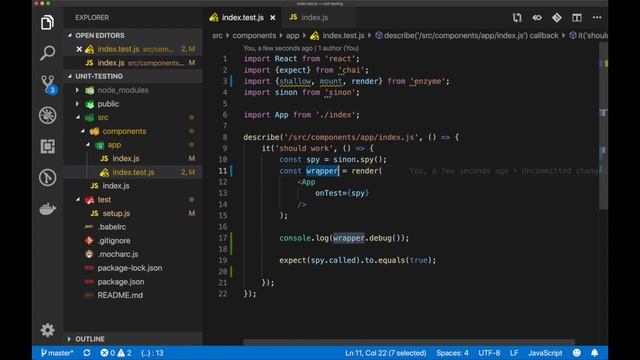
Task: Open the Explorer view in activity bar
Action: pyautogui.click(x=47, y=22)
